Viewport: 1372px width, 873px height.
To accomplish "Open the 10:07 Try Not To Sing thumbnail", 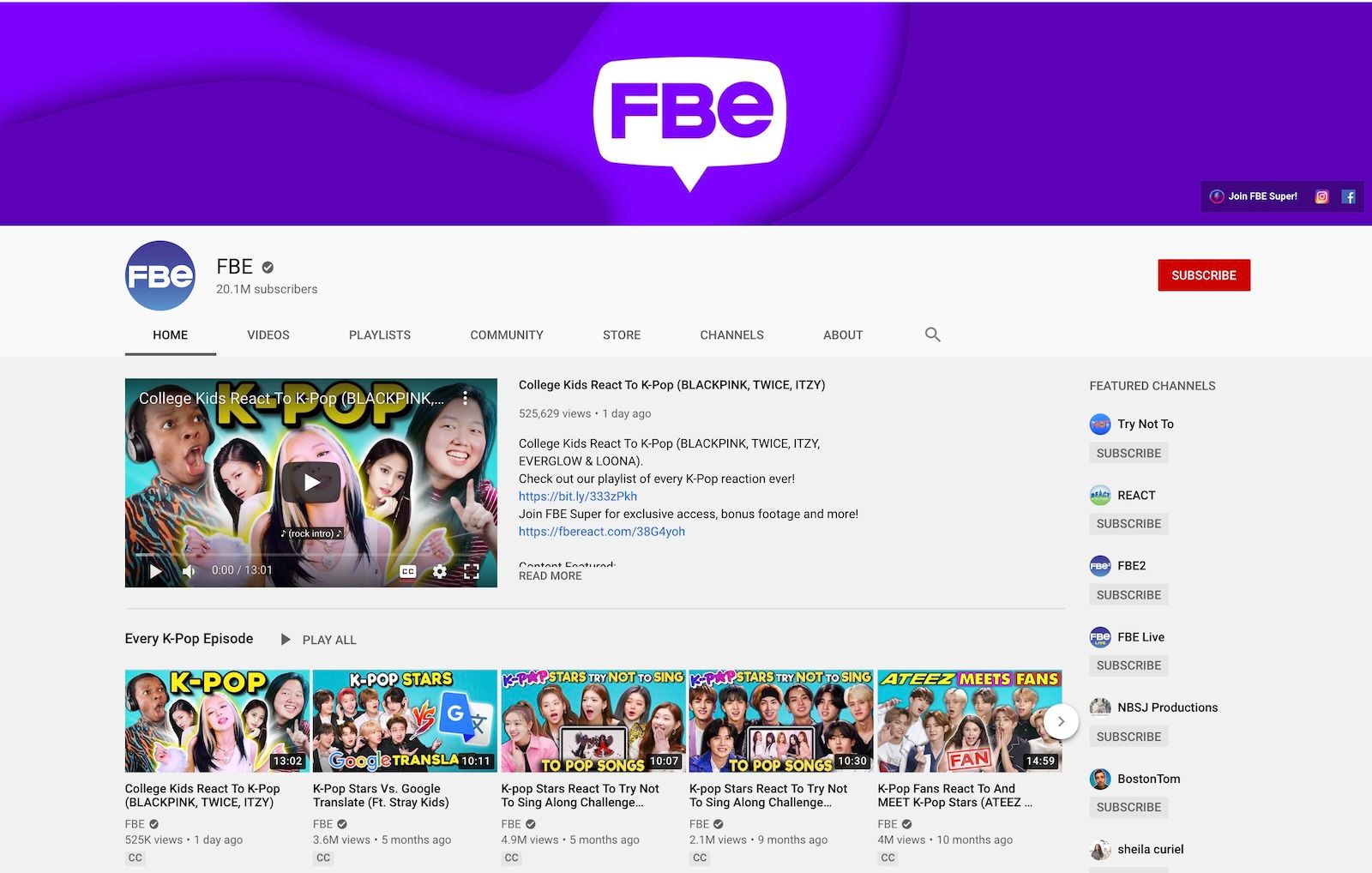I will [x=593, y=721].
